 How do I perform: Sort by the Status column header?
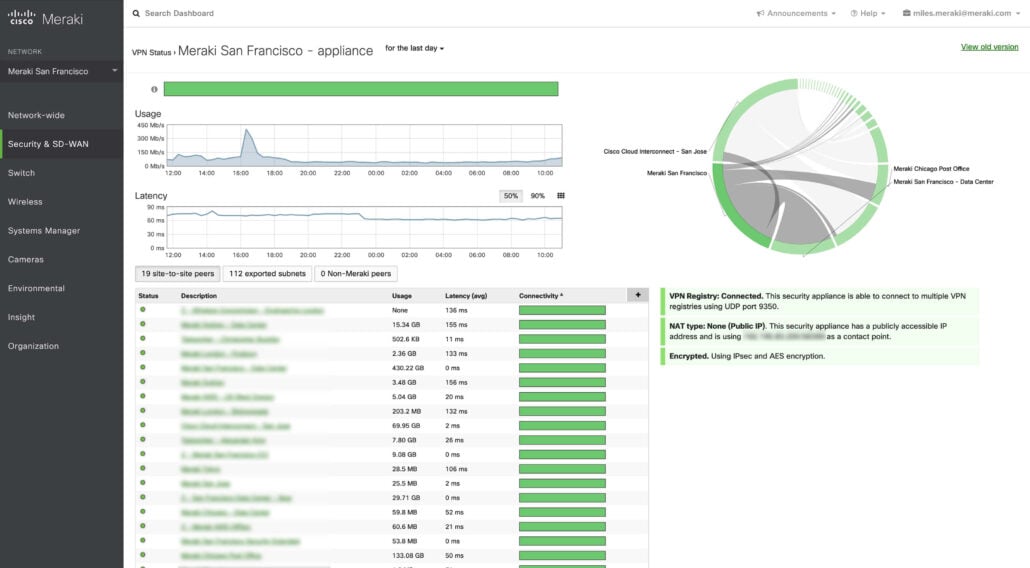(x=148, y=296)
